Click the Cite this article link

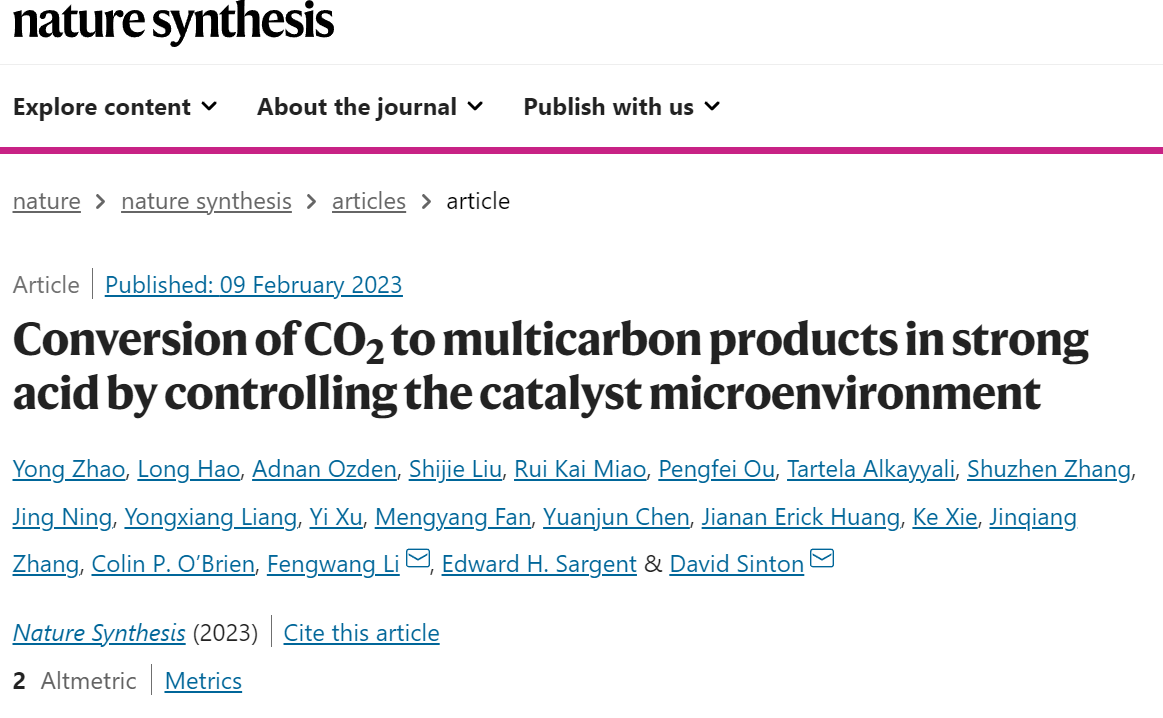pos(361,633)
